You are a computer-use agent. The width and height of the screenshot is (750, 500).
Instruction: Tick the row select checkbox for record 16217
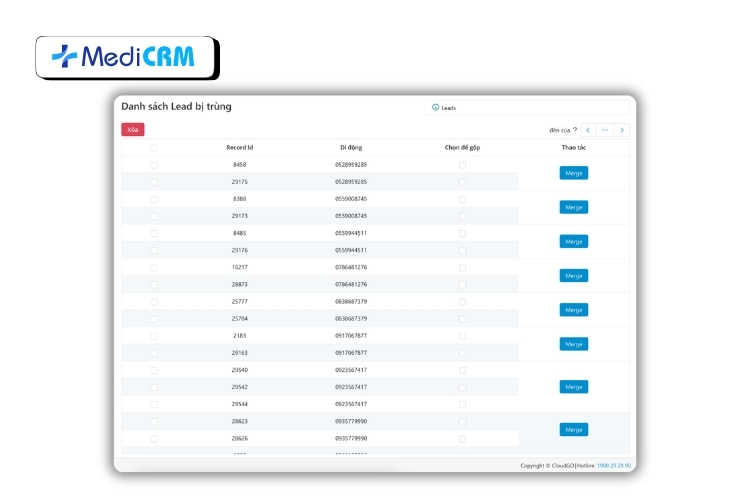(154, 268)
